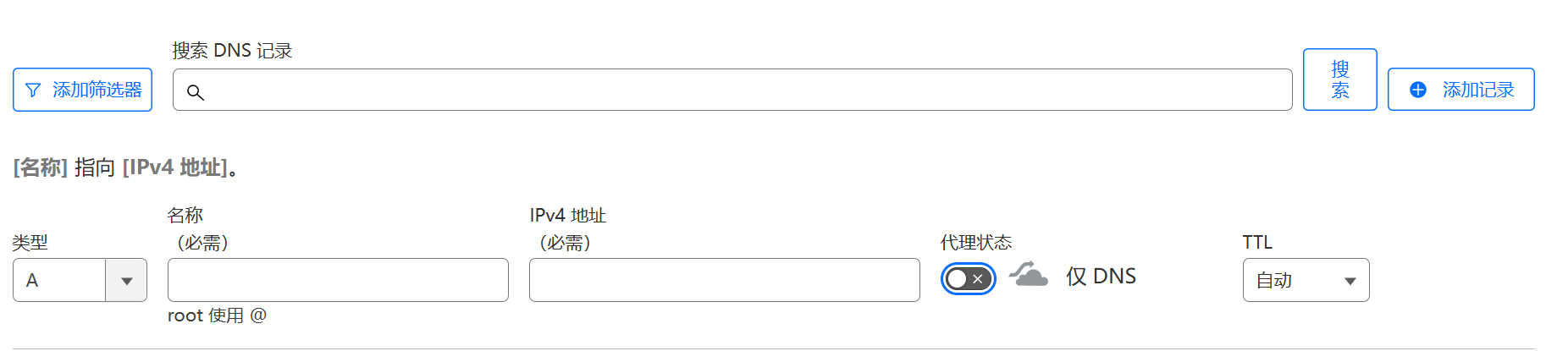This screenshot has height=351, width=1568.
Task: Click the 搜索 DNS 记录 label
Action: [232, 51]
